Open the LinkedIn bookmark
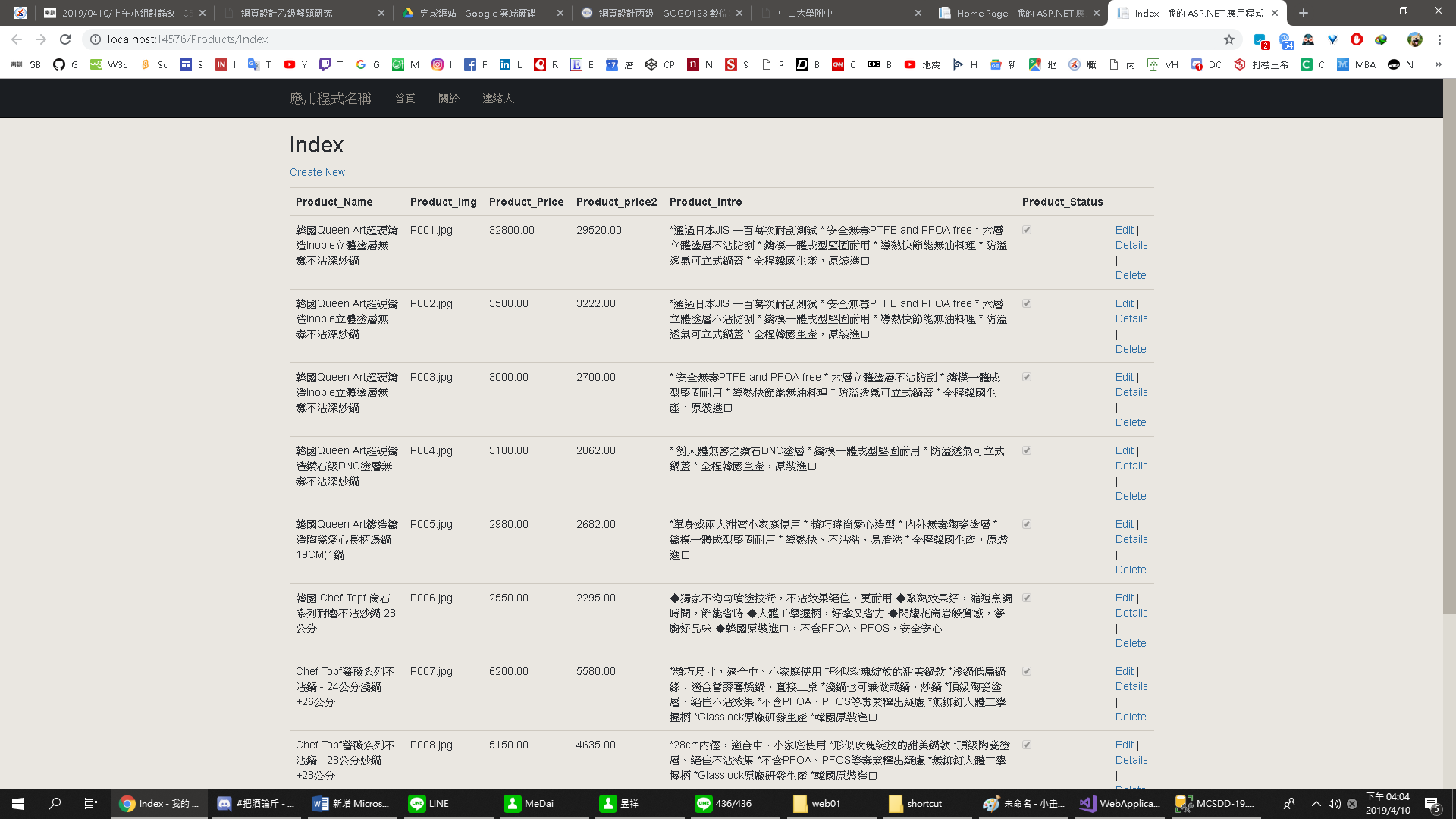This screenshot has height=819, width=1456. pyautogui.click(x=511, y=64)
